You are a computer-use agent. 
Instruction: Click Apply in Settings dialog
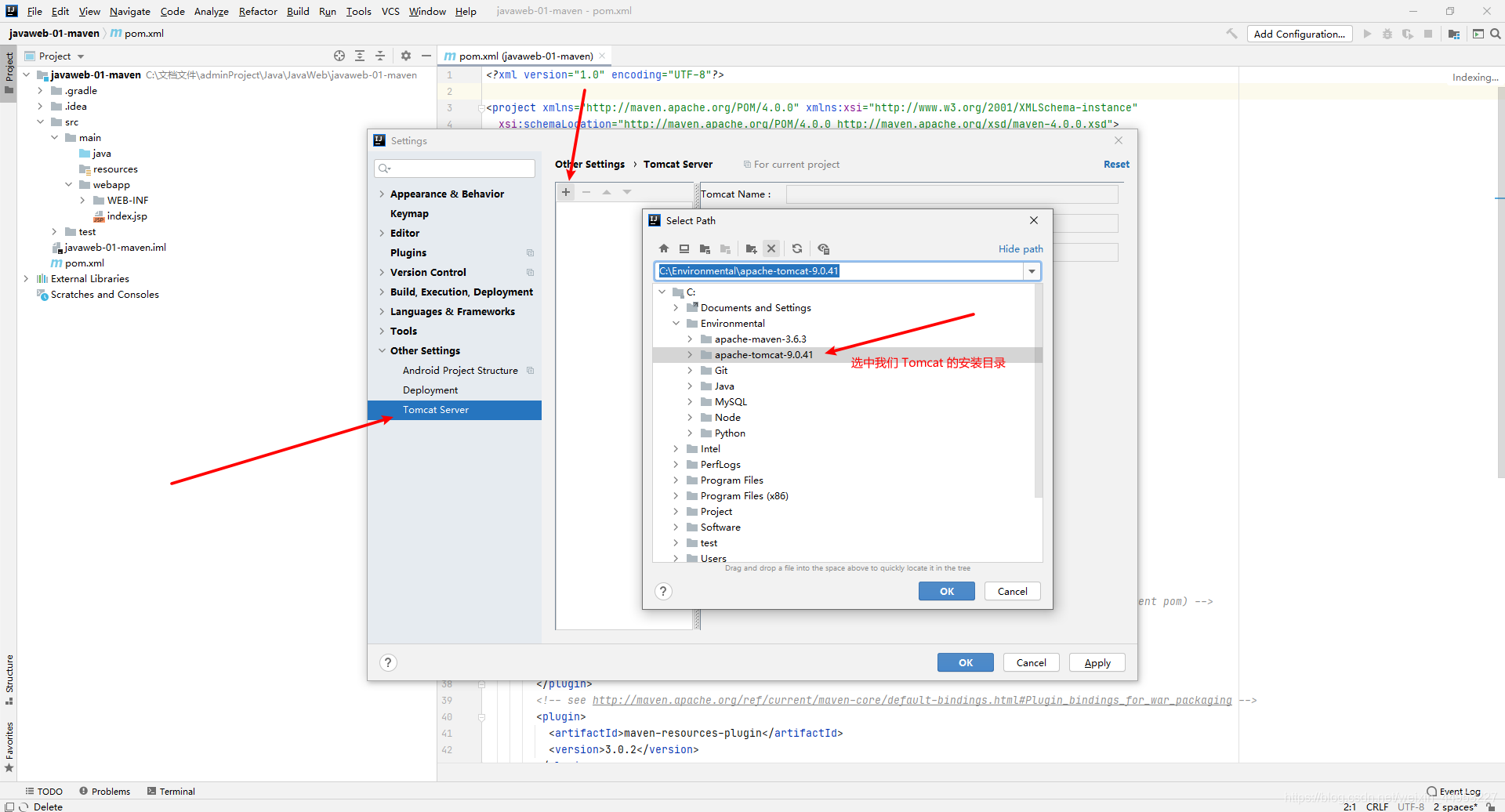(x=1097, y=662)
